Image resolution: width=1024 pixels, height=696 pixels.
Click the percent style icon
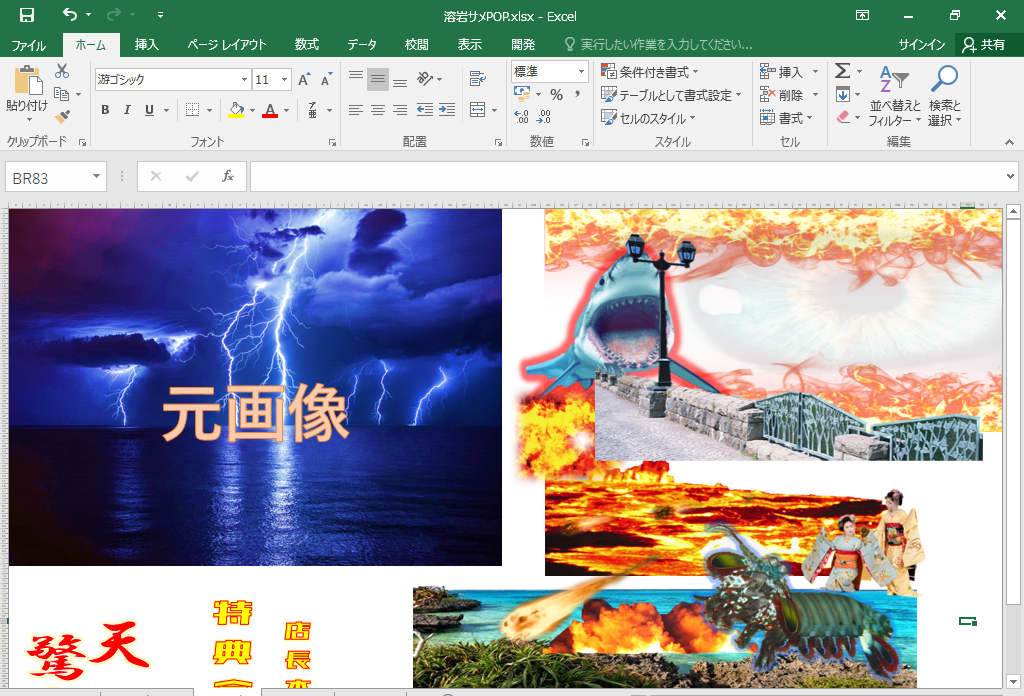pos(556,94)
